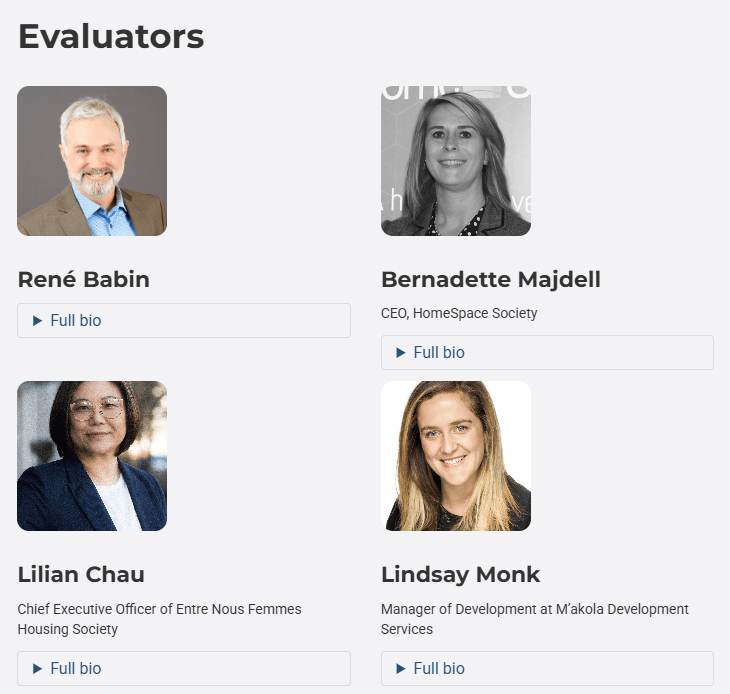Click the disclosure triangle under Lindsay Monk
Screen dimensions: 730x694
(401, 669)
